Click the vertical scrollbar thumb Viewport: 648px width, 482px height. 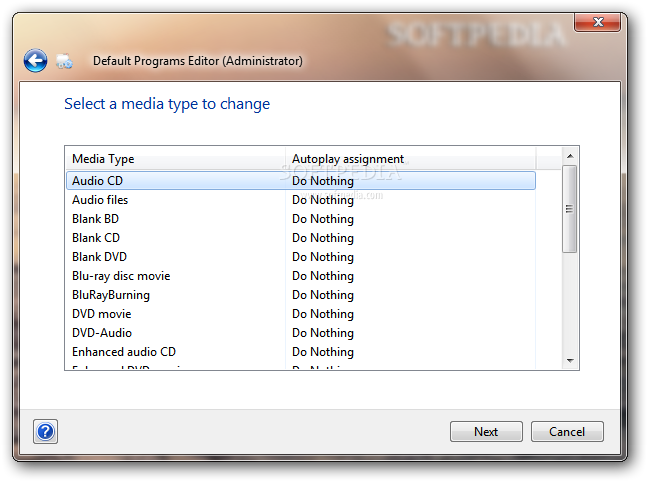(569, 209)
